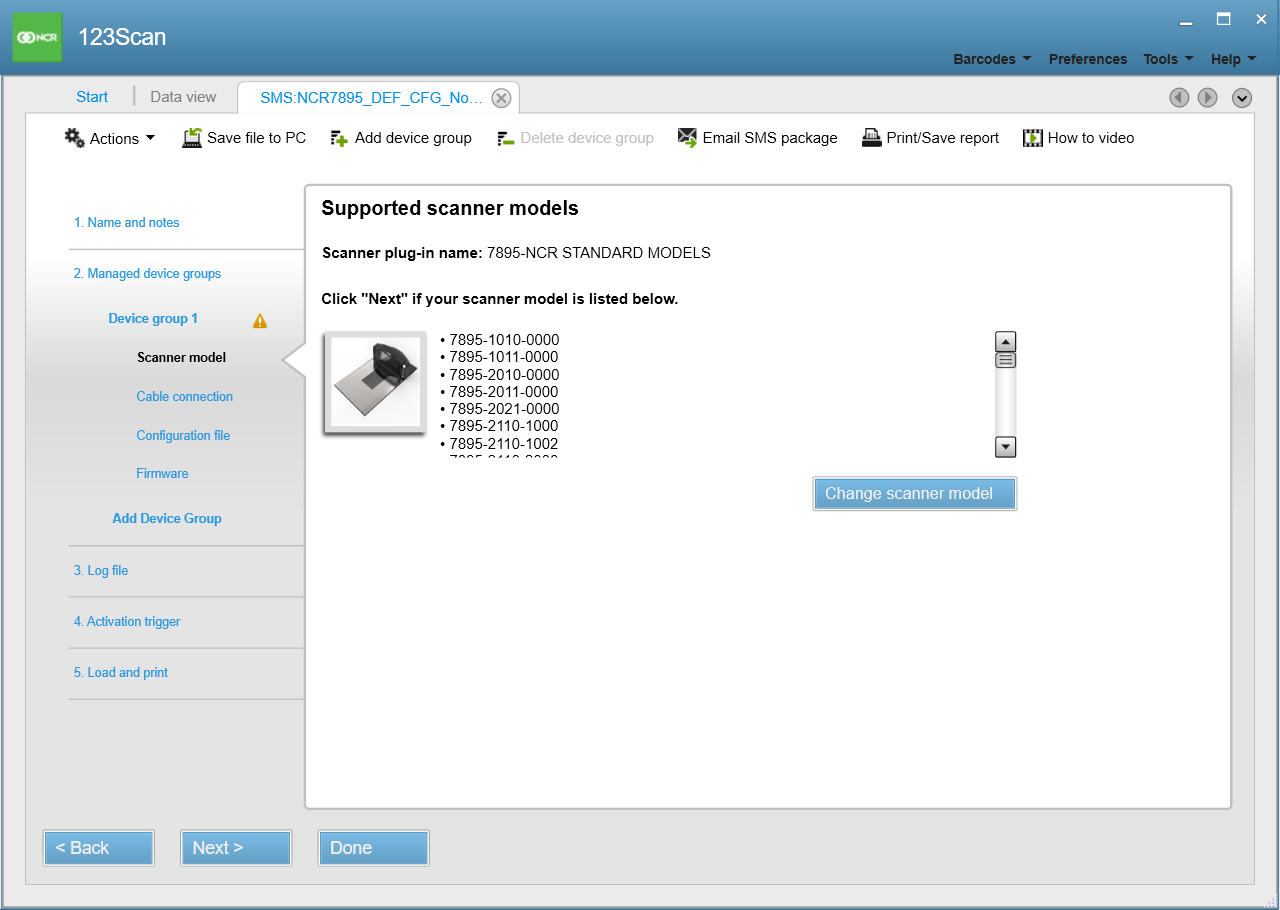1280x910 pixels.
Task: Switch to the Start tab
Action: coord(92,97)
